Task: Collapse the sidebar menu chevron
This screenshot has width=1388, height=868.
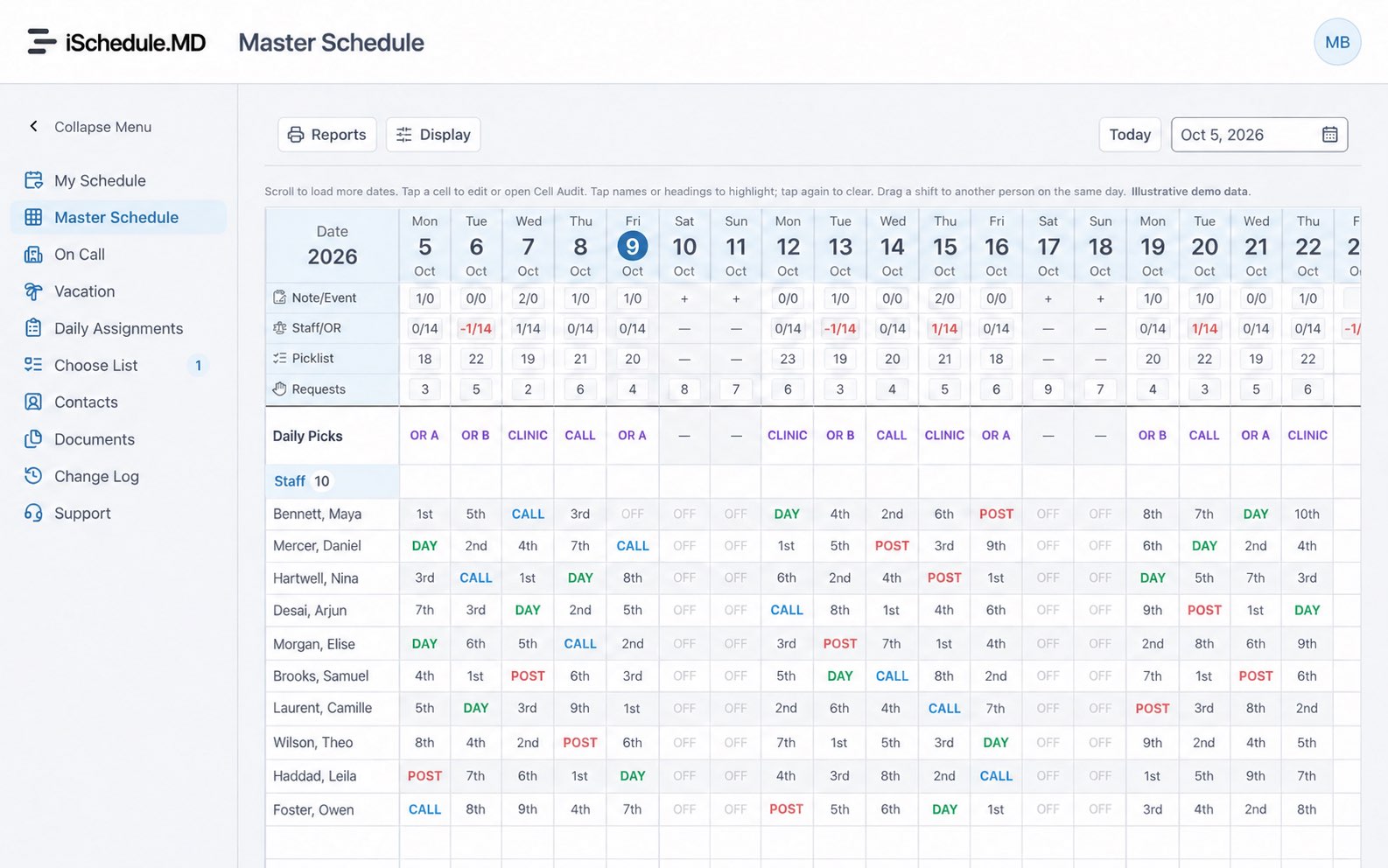Action: [33, 126]
